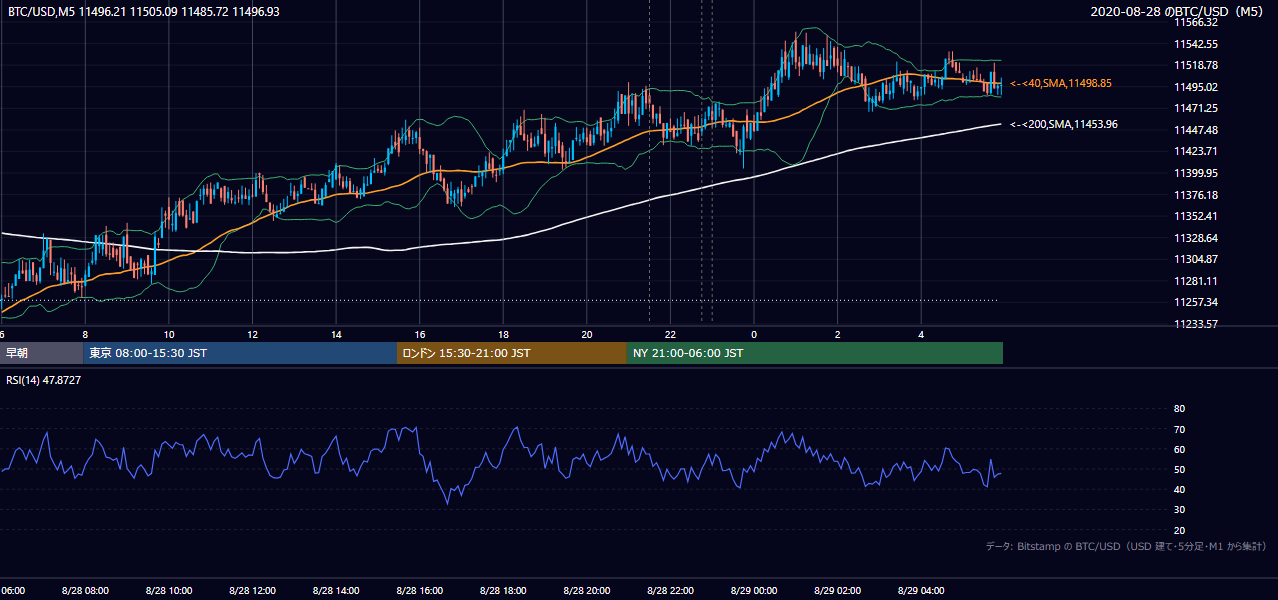Click the NY 21:00-06:00 JST session bar
Screen dimensions: 1278x600
[x=815, y=353]
